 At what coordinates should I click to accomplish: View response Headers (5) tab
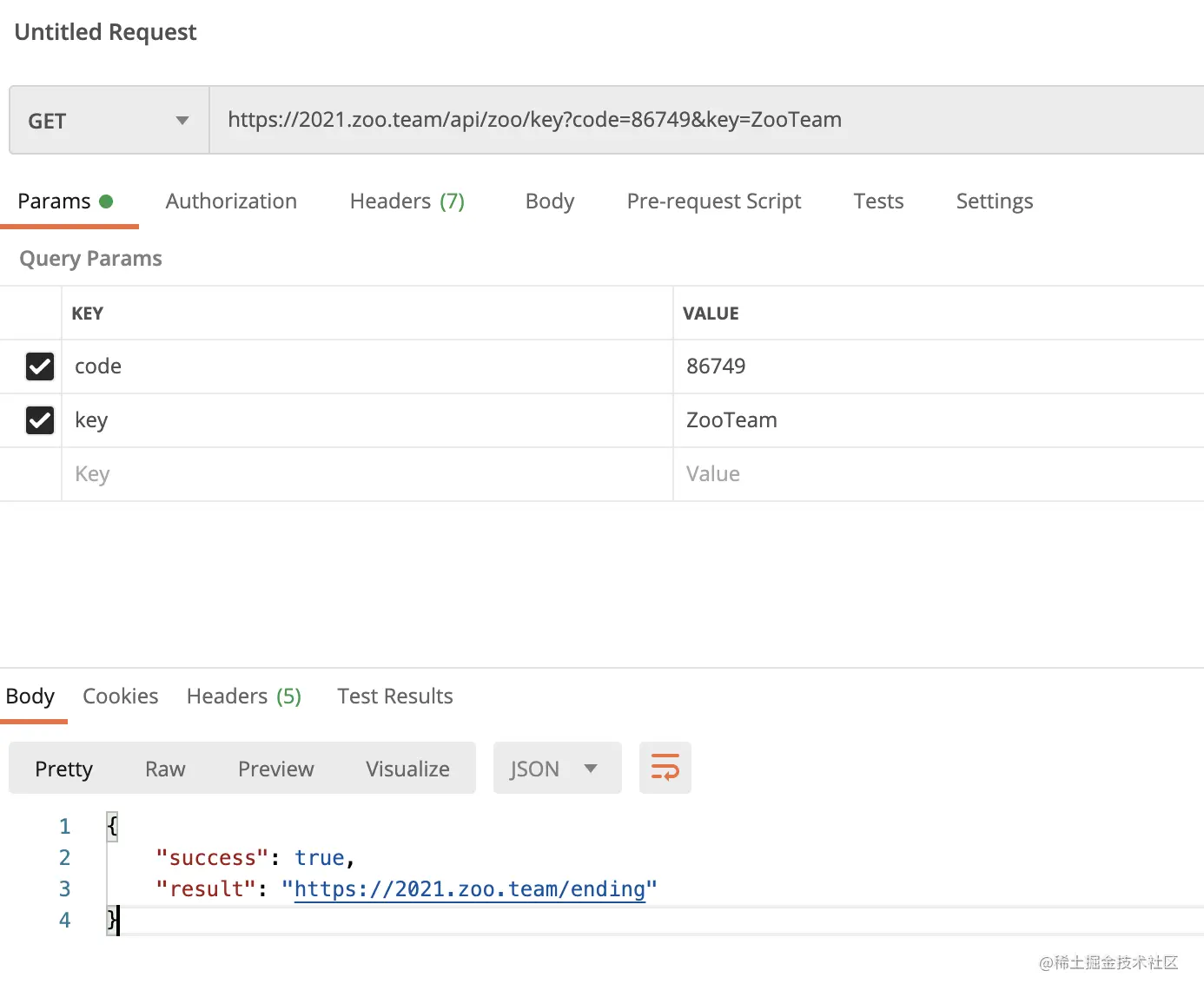[243, 697]
